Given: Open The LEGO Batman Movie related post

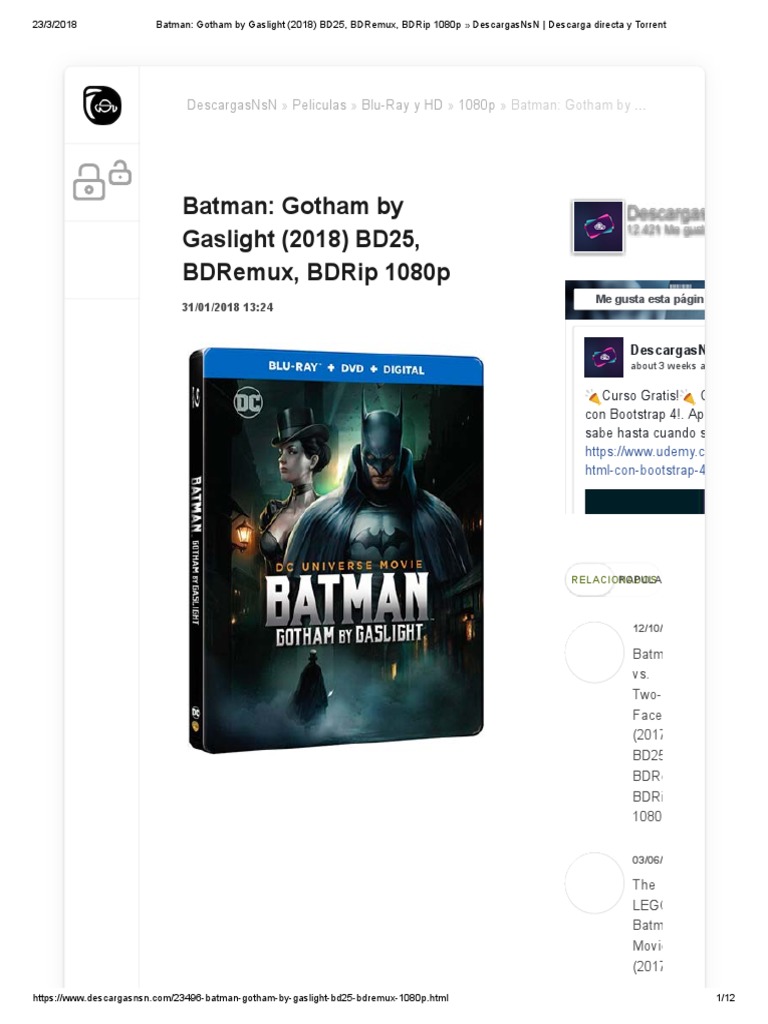Looking at the screenshot, I should pyautogui.click(x=647, y=925).
